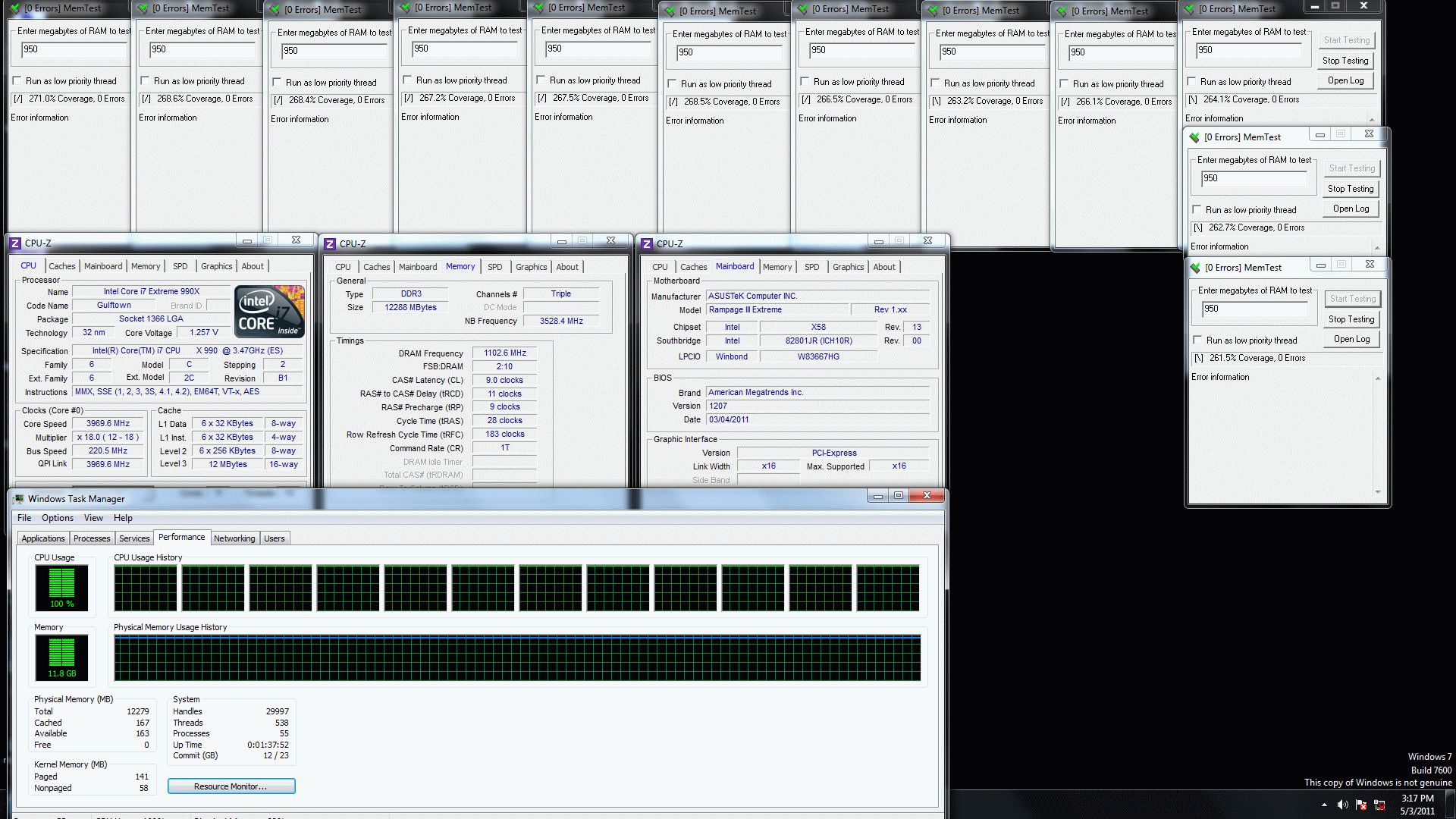1456x819 pixels.
Task: Click the MemTest title icon in the 268.4% Coverage window
Action: (x=275, y=10)
